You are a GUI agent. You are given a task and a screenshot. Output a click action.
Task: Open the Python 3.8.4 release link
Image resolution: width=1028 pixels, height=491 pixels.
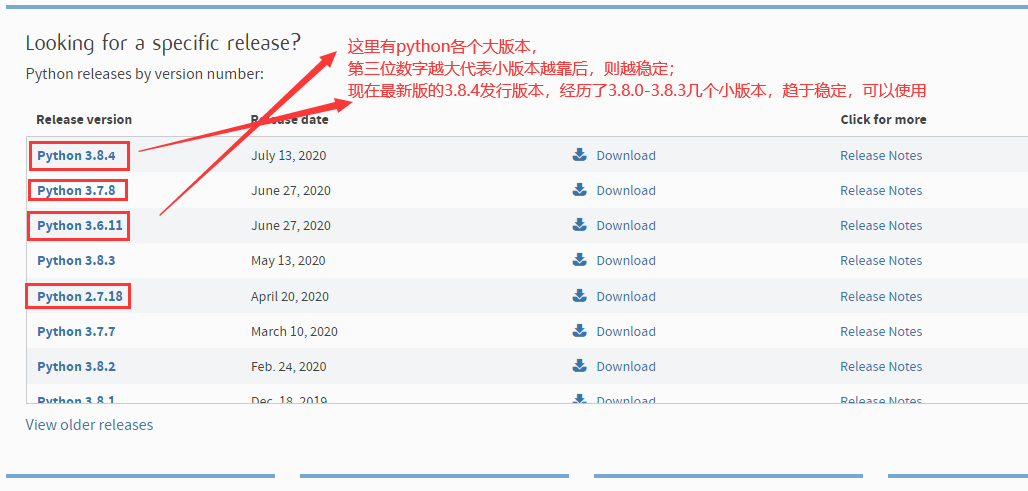76,156
